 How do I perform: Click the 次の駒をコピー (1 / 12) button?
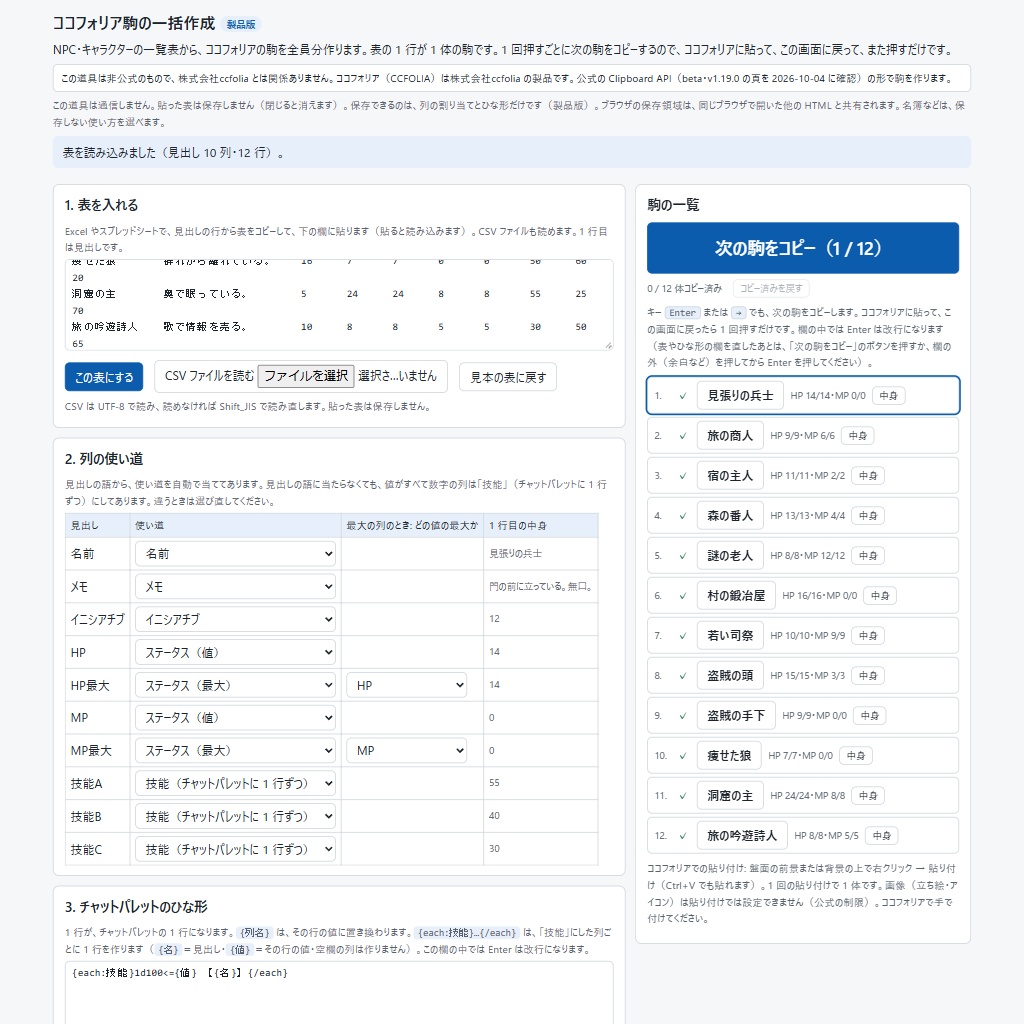[x=803, y=248]
